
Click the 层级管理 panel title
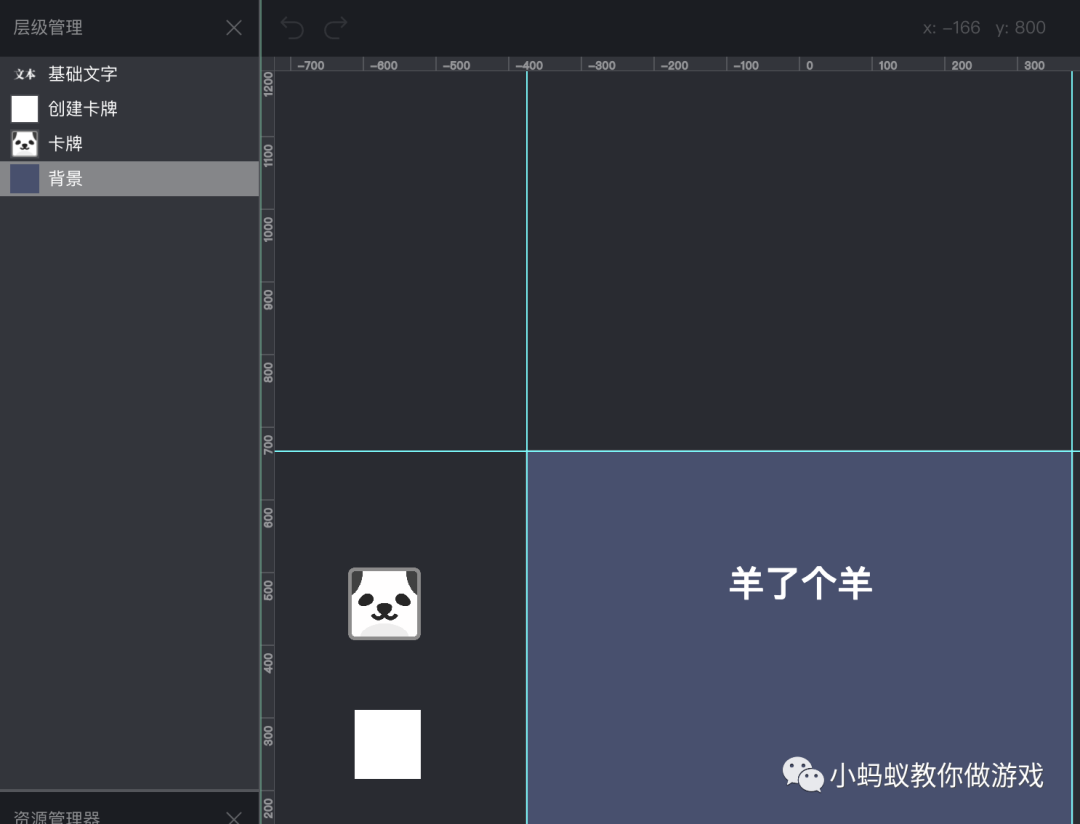(x=48, y=28)
